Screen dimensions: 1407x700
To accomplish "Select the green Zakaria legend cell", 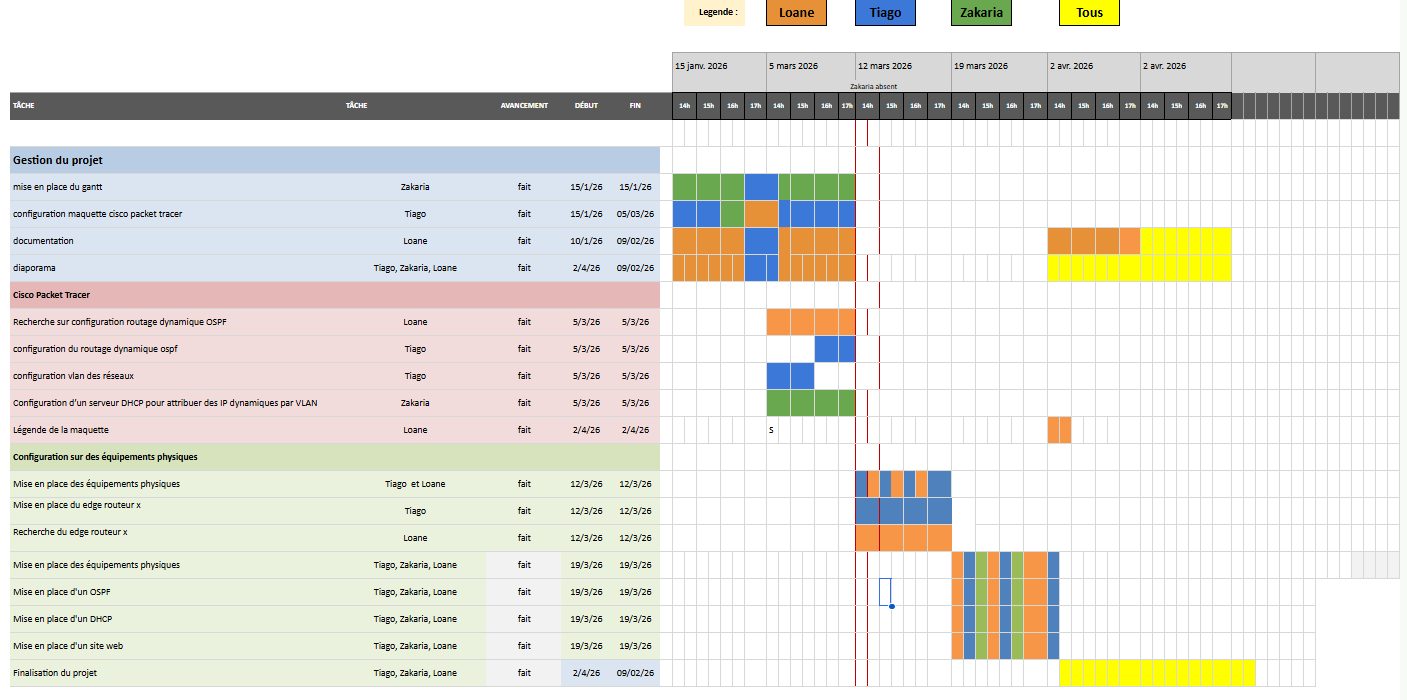I will click(x=981, y=13).
